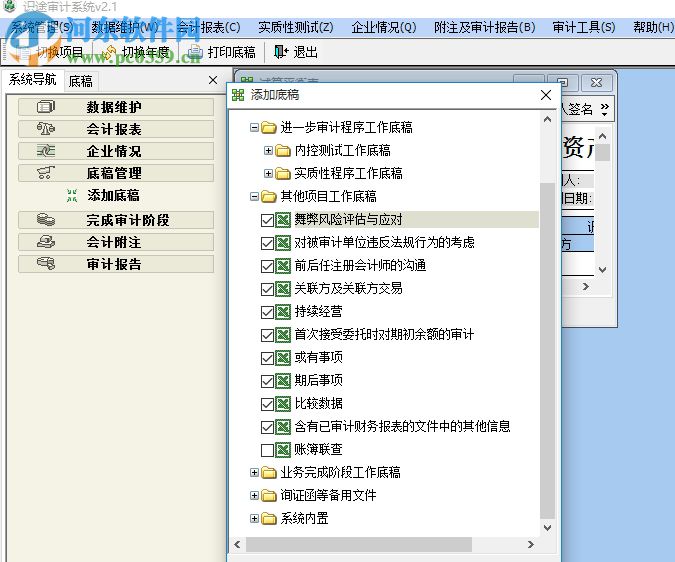Click Excel icon of 舞弊风险评估与应对
The height and width of the screenshot is (562, 675).
283,220
